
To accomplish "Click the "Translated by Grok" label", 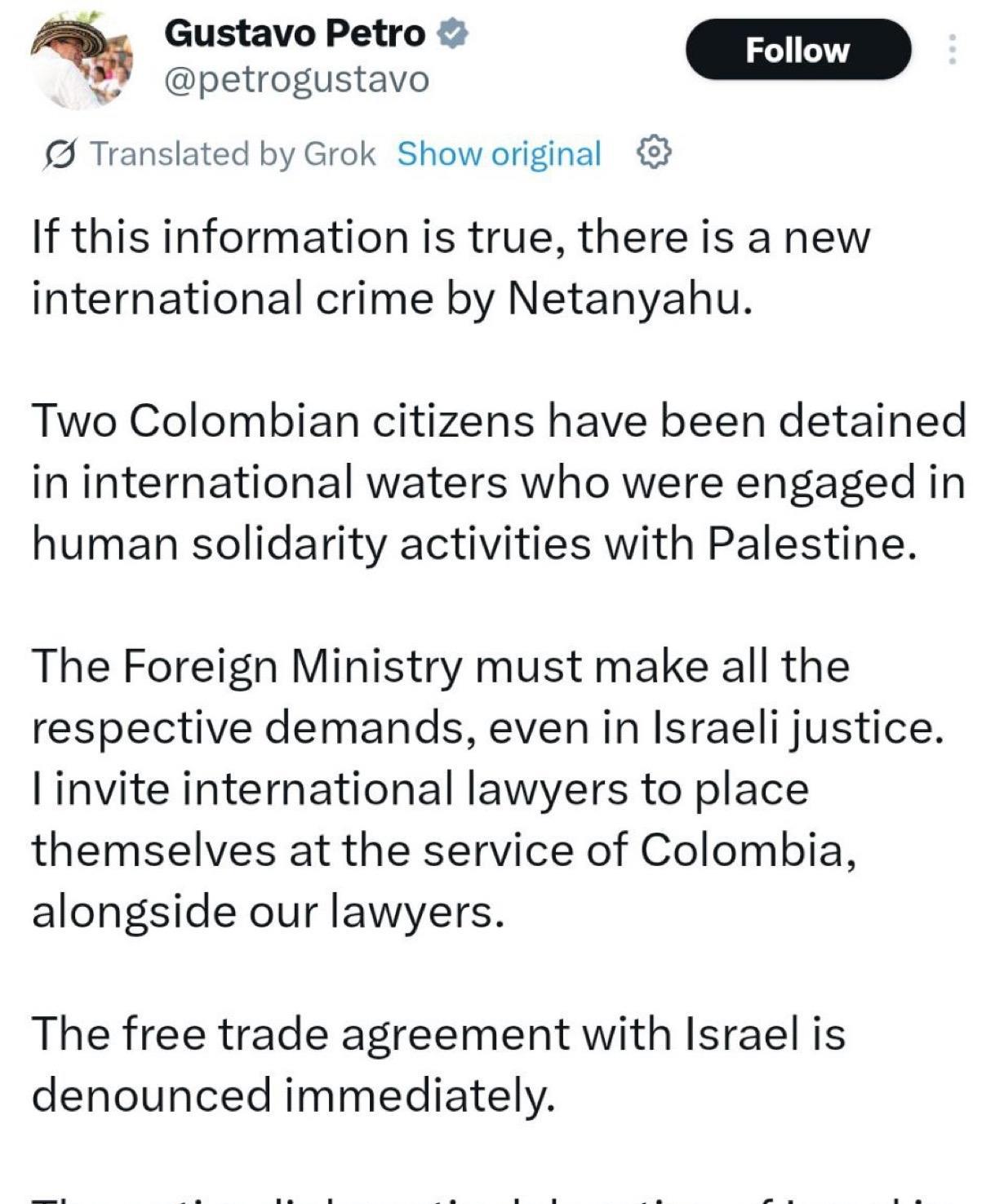I will coord(233,153).
